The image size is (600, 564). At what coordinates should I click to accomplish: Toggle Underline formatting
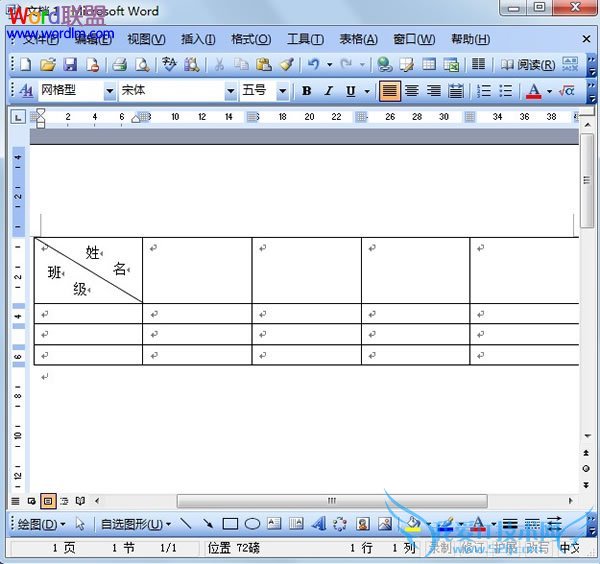pos(351,91)
